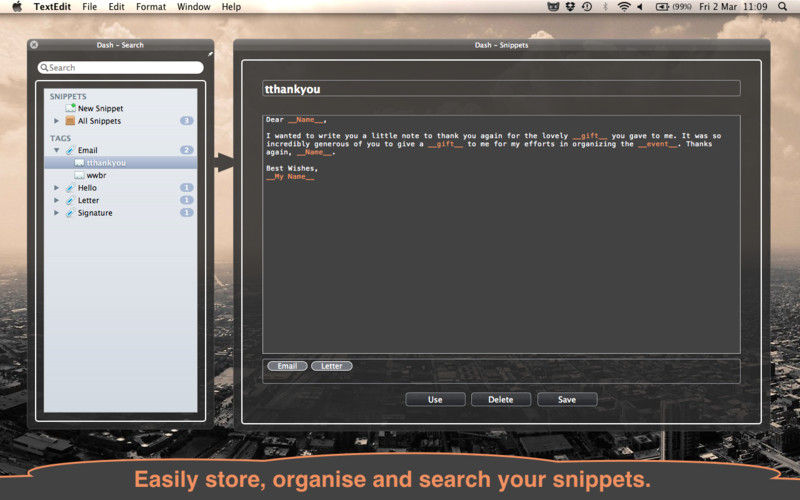800x500 pixels.
Task: Click the Letter tag paperclip icon
Action: pos(70,201)
